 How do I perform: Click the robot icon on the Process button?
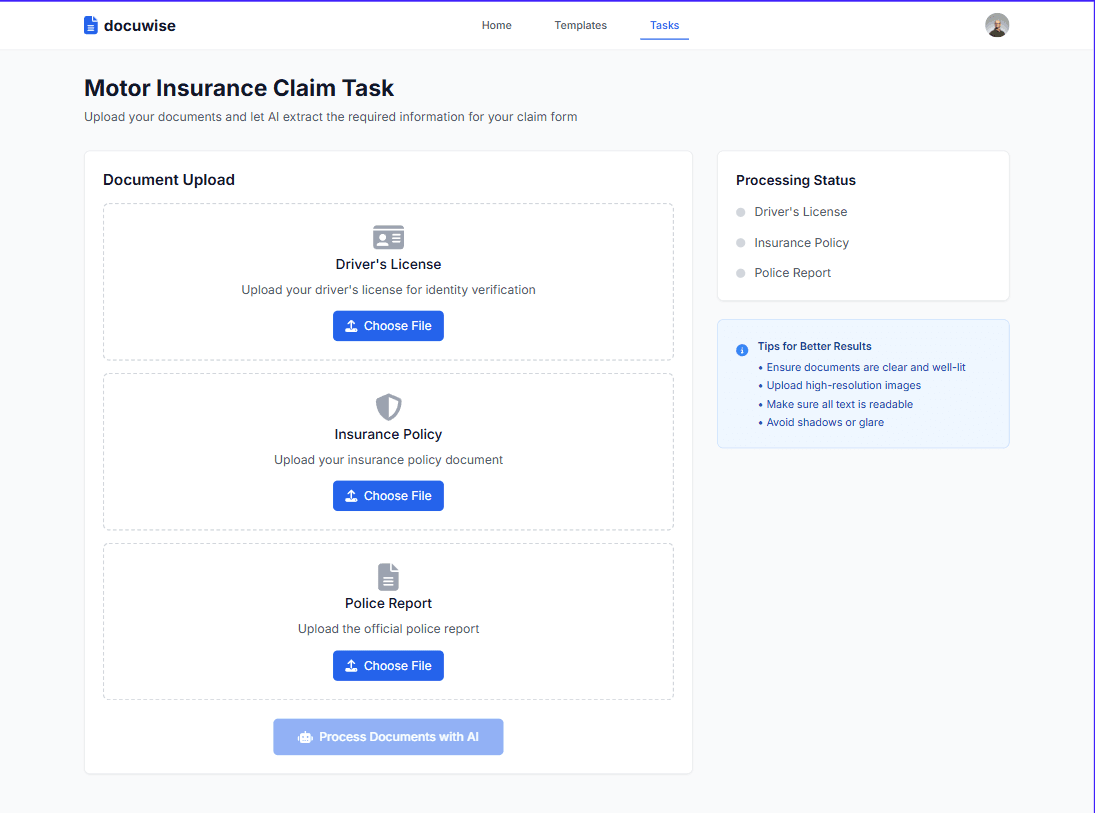[x=306, y=736]
